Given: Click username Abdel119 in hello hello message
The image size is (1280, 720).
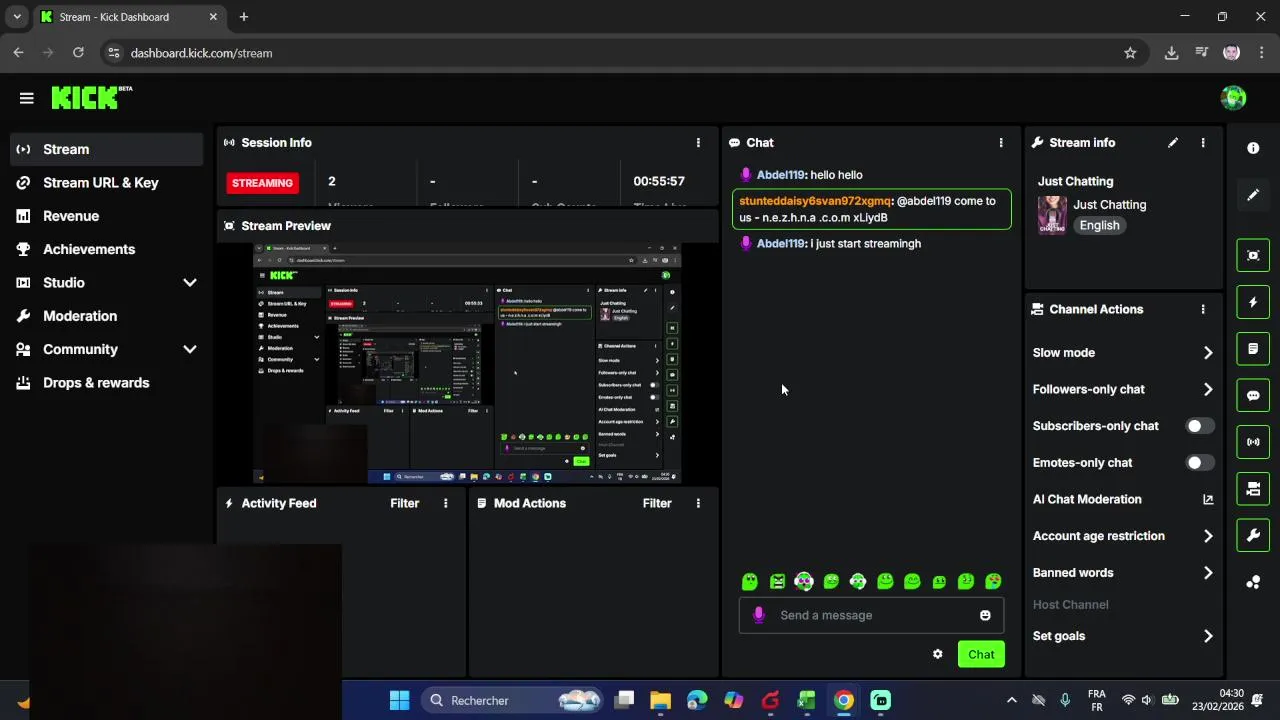Looking at the screenshot, I should point(781,175).
